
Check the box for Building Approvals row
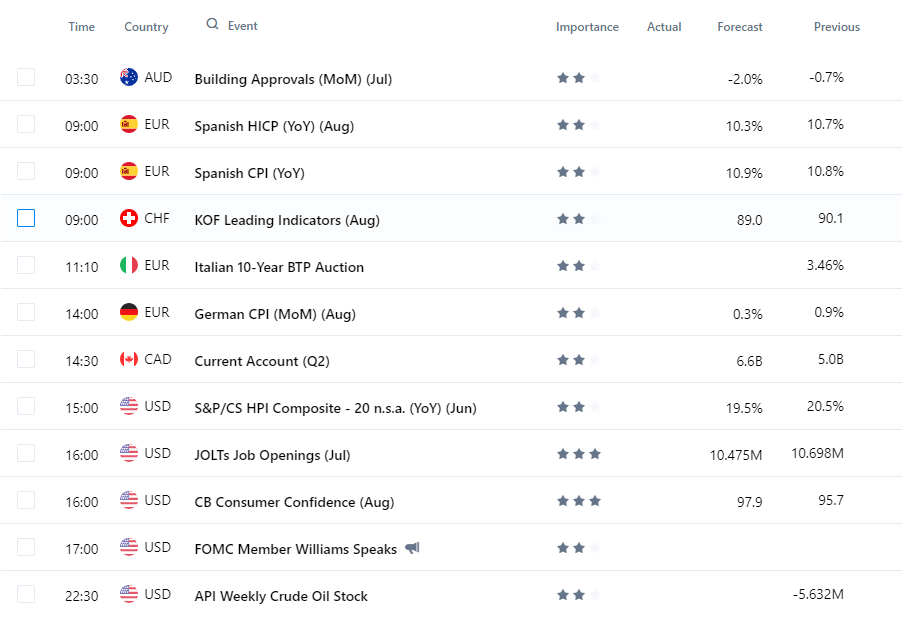coord(26,77)
